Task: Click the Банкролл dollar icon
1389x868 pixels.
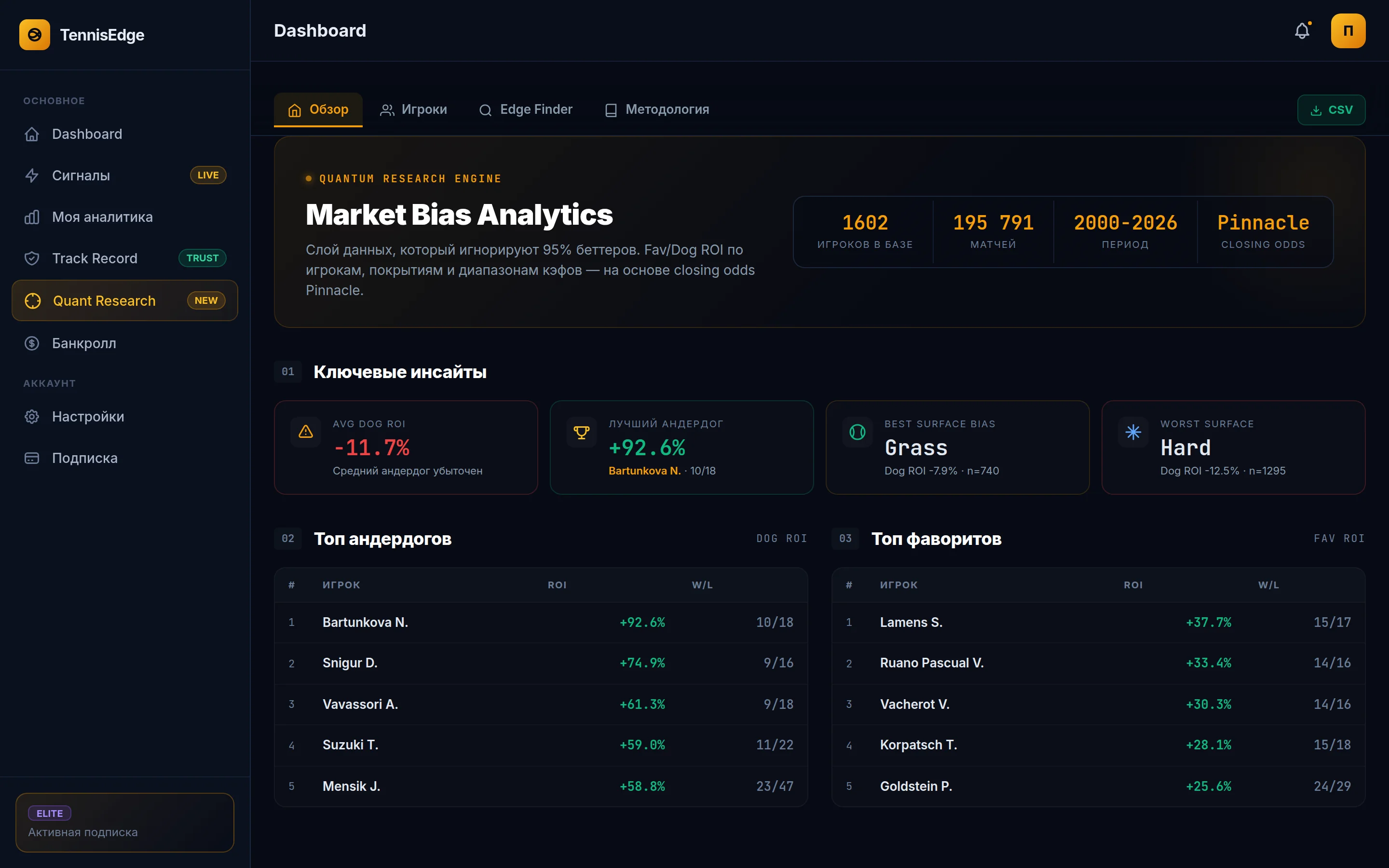Action: click(32, 343)
